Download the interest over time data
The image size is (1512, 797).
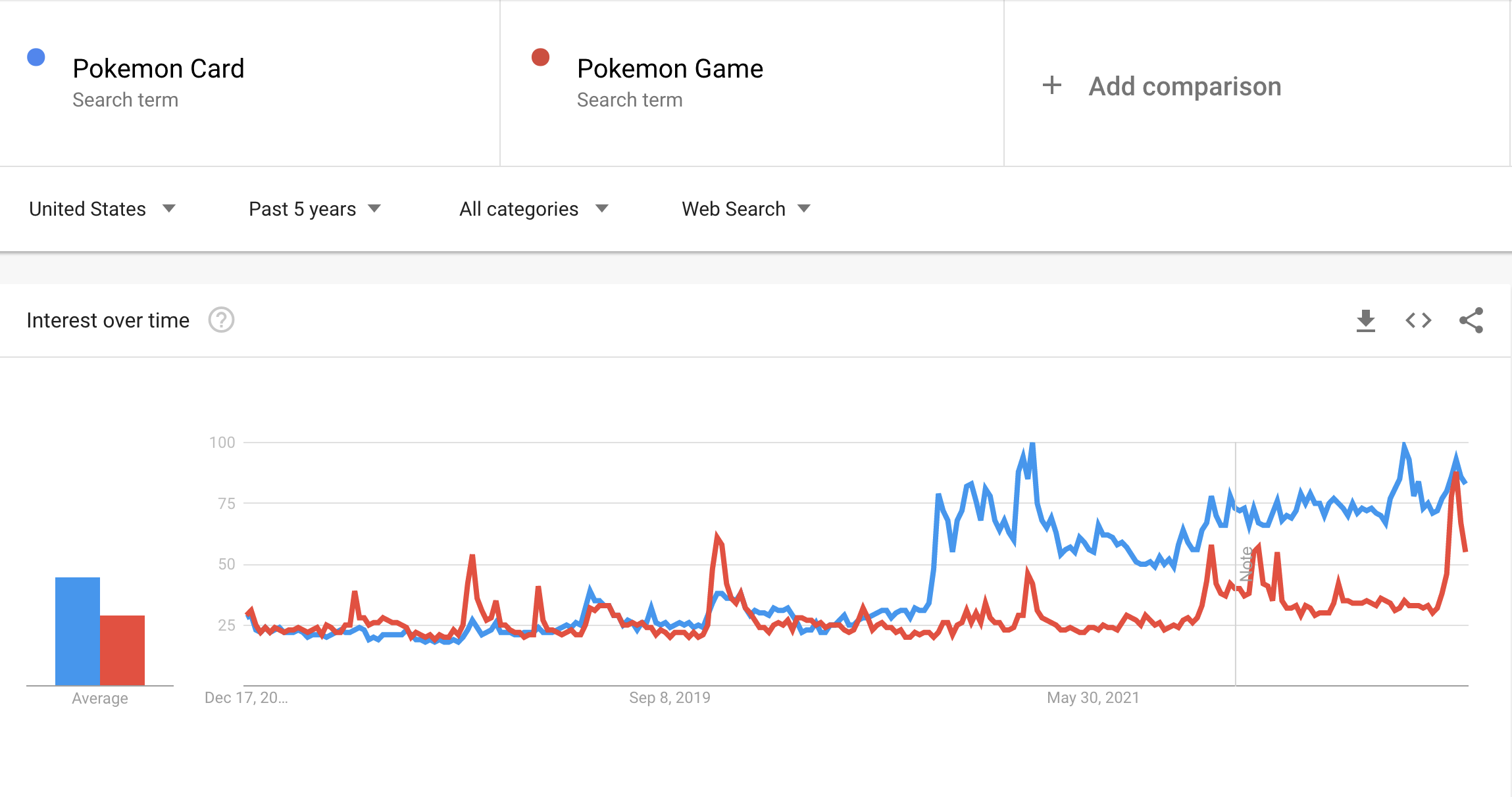coord(1366,320)
